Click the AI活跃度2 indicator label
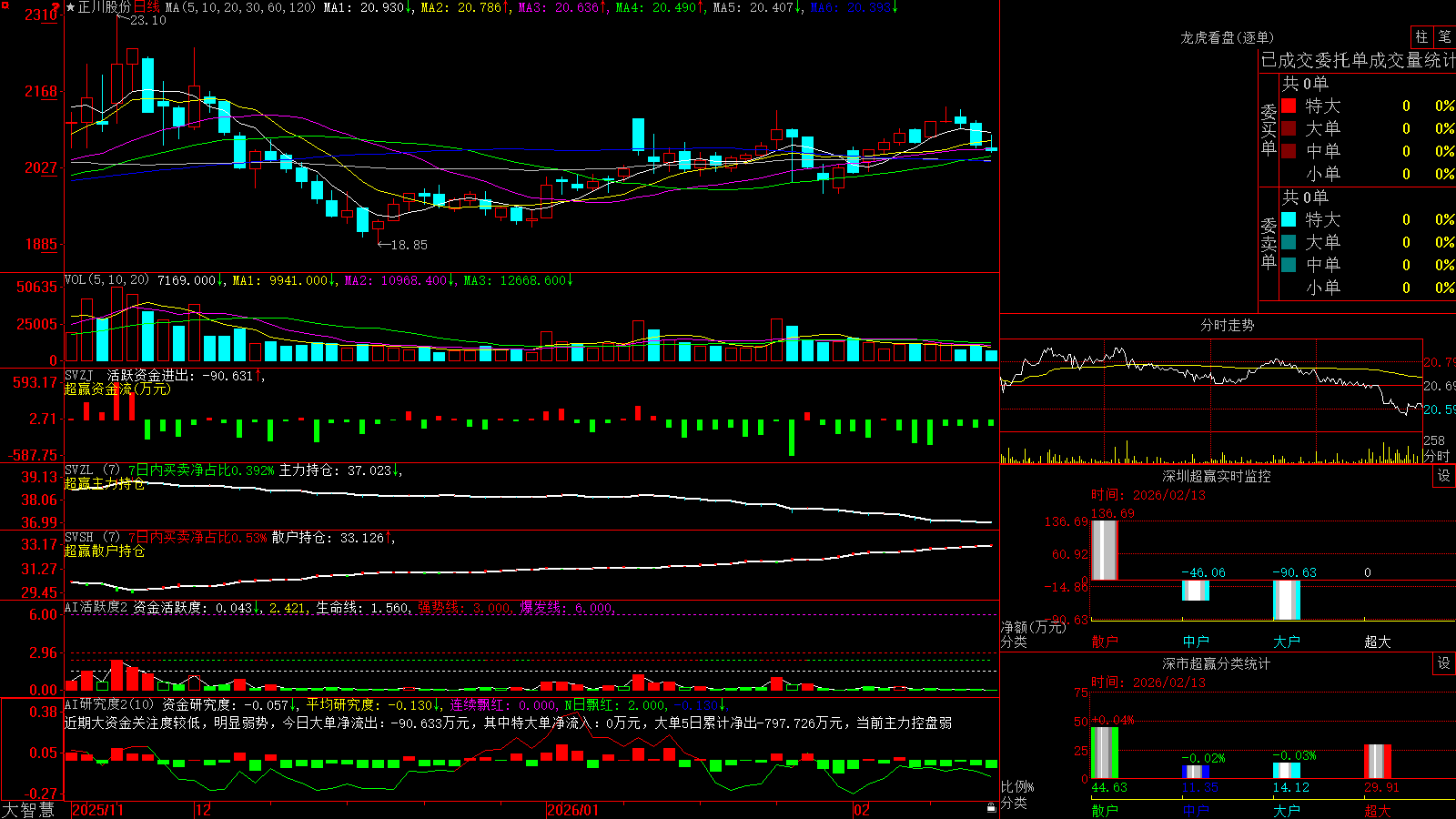This screenshot has width=1456, height=819. [96, 607]
